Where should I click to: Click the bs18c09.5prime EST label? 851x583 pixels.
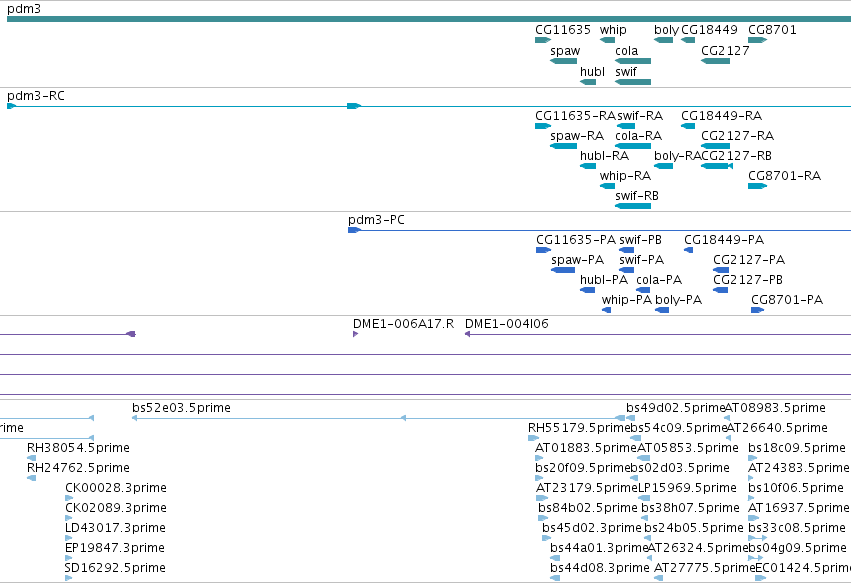(x=797, y=448)
